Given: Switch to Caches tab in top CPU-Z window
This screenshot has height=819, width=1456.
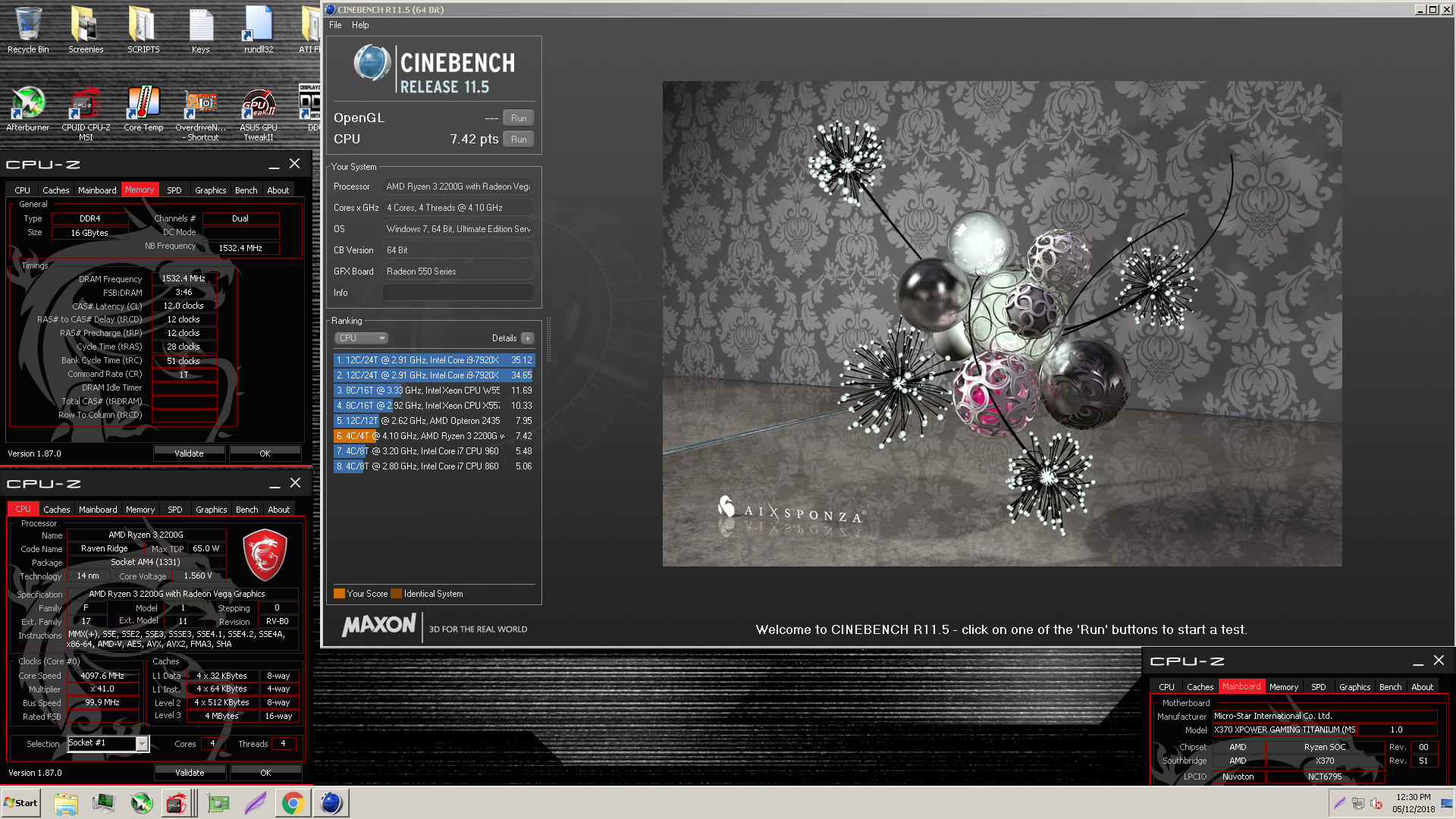Looking at the screenshot, I should 55,190.
